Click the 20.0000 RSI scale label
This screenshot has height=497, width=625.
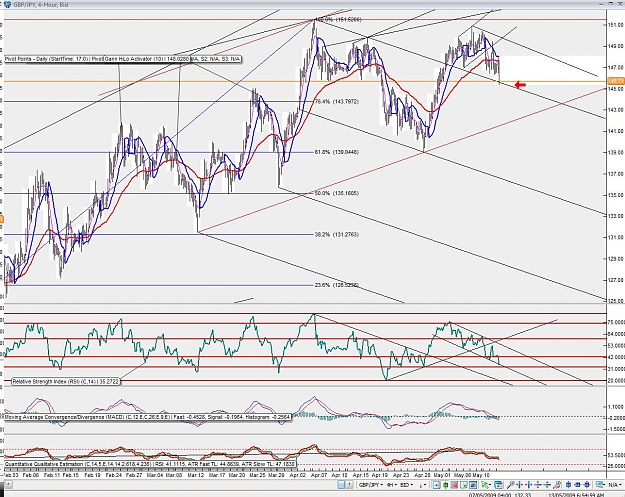[616, 381]
